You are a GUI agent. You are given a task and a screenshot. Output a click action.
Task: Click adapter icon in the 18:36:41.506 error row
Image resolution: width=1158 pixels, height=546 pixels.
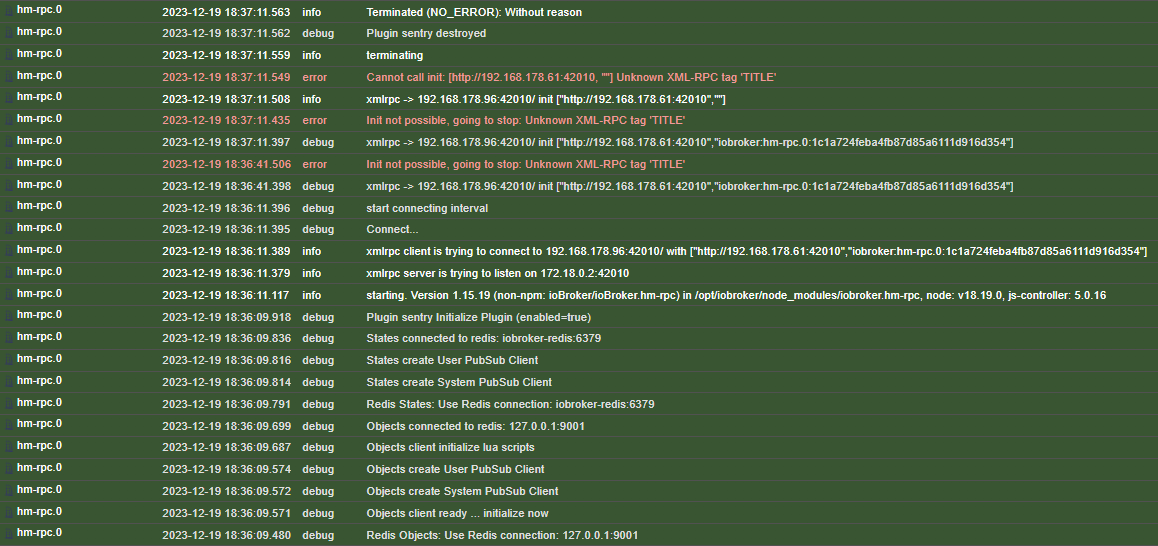(x=10, y=163)
